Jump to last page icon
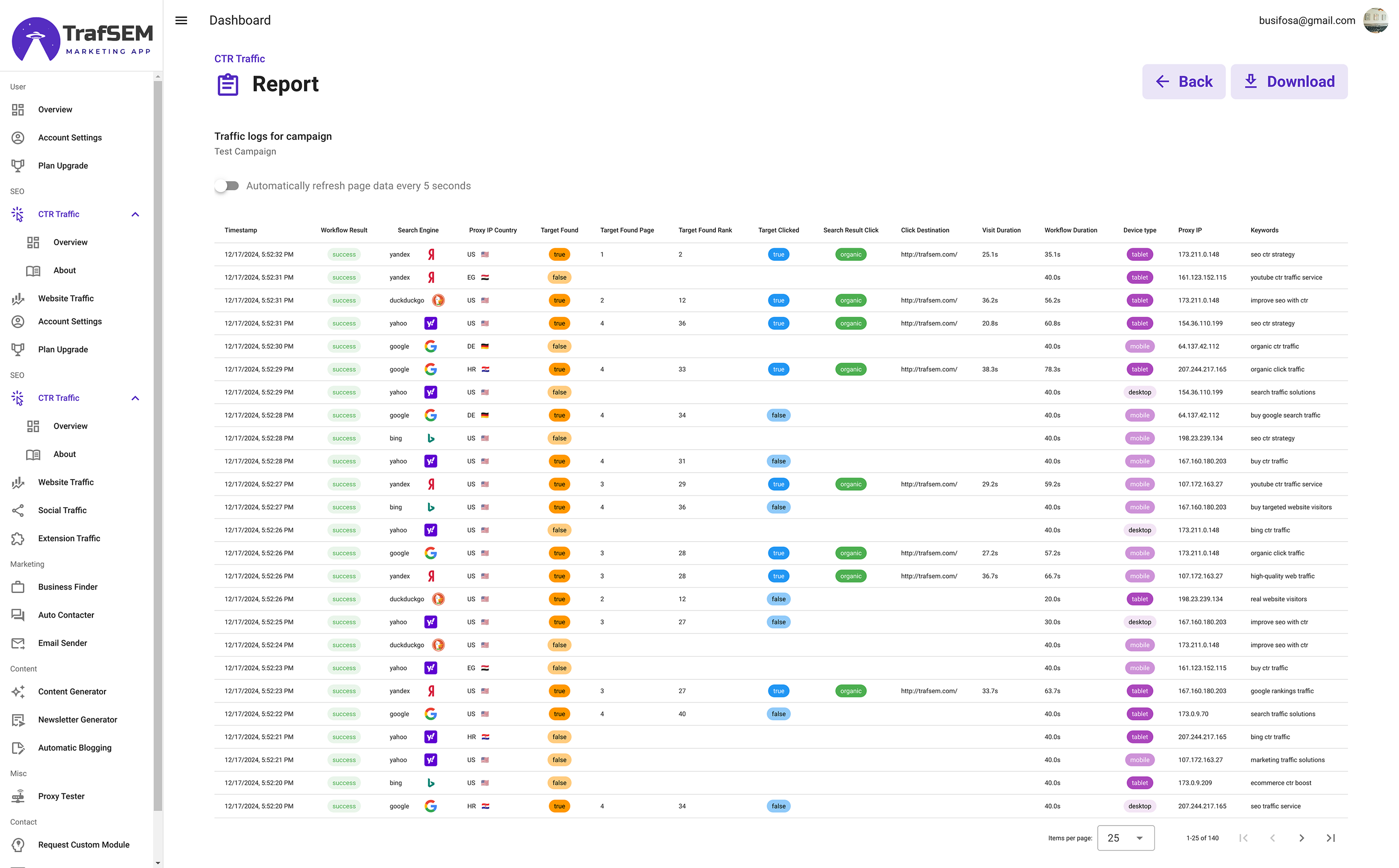The image size is (1399, 868). [1330, 838]
